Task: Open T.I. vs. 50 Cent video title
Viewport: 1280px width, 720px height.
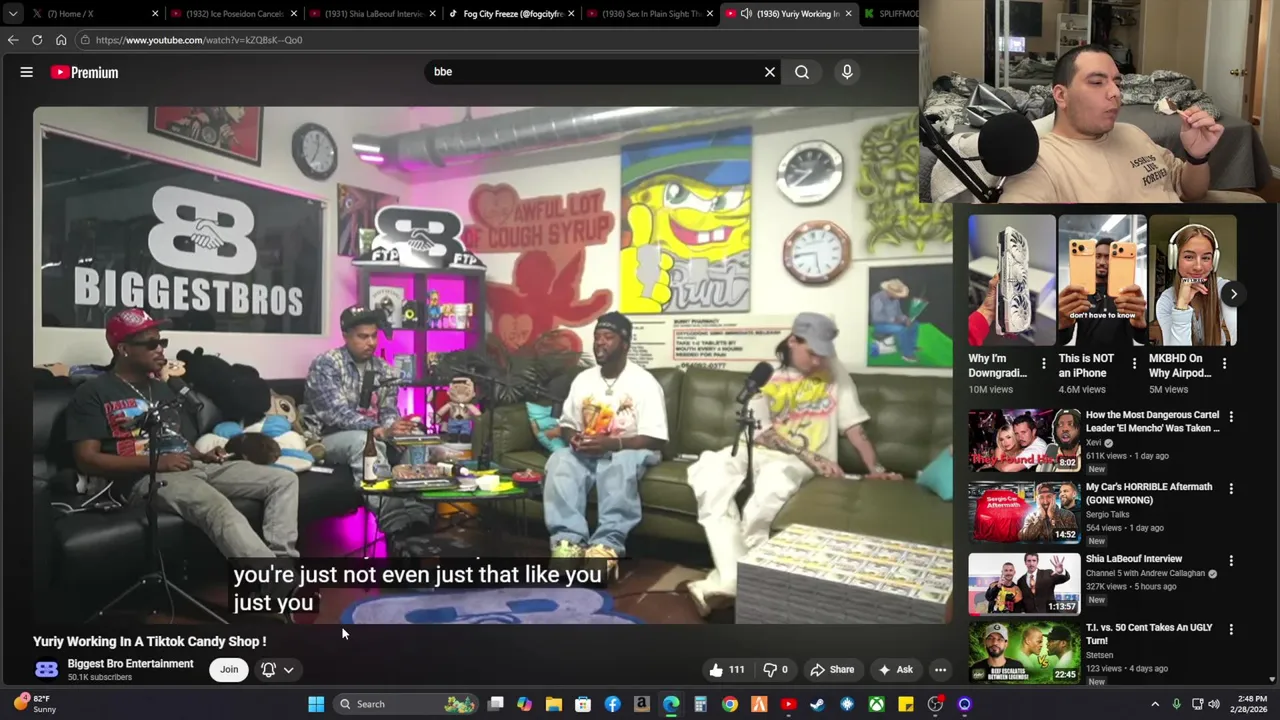Action: 1149,634
